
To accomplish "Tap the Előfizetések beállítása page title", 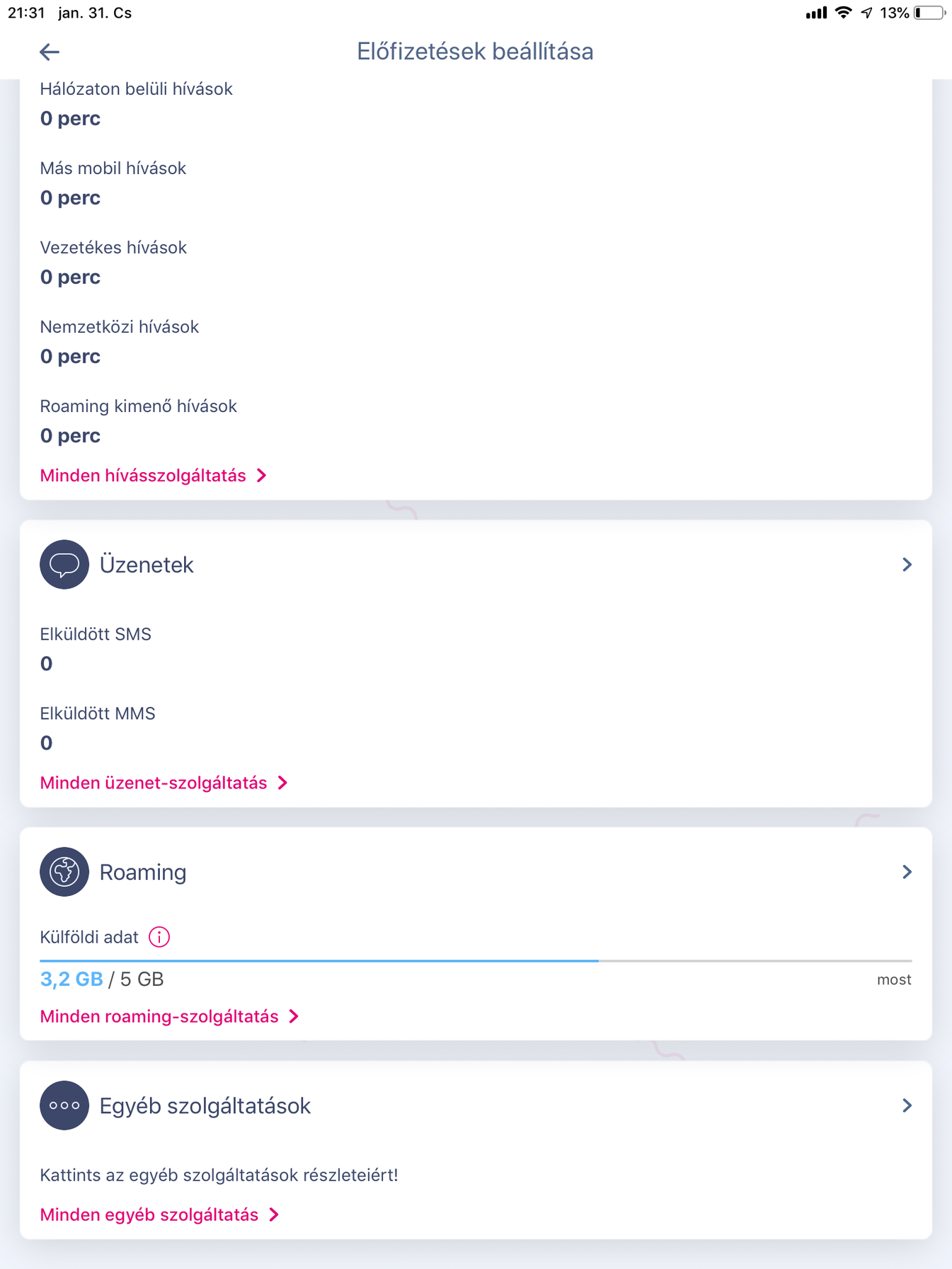I will point(475,52).
